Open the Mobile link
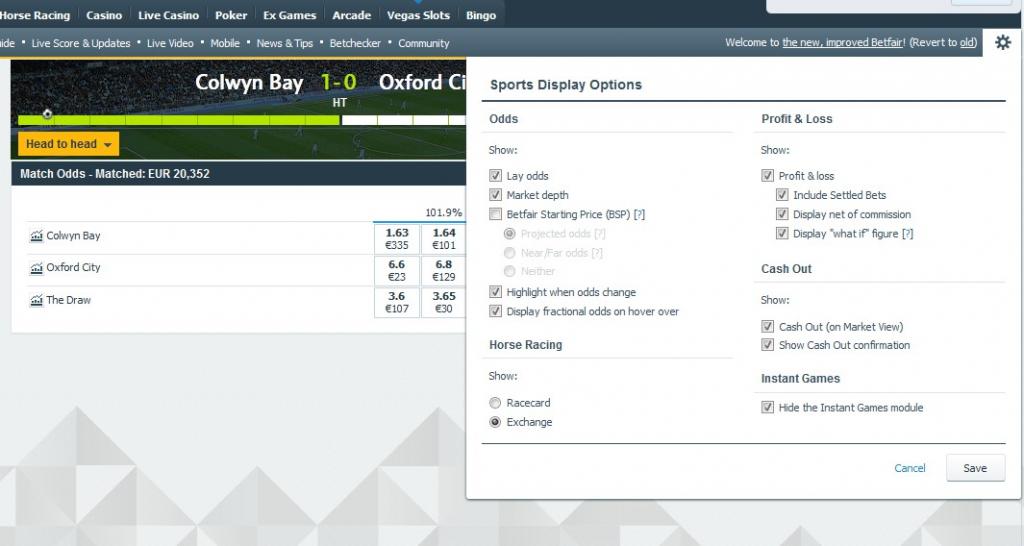Screen dimensions: 1024x546 225,43
